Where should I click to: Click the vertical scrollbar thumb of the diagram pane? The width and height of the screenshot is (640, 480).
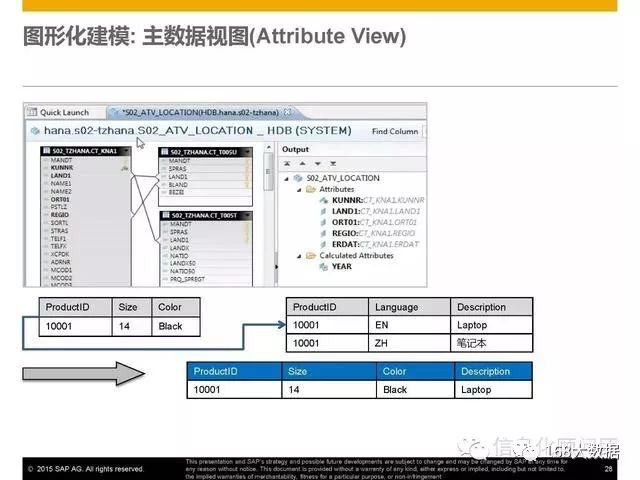pos(268,171)
